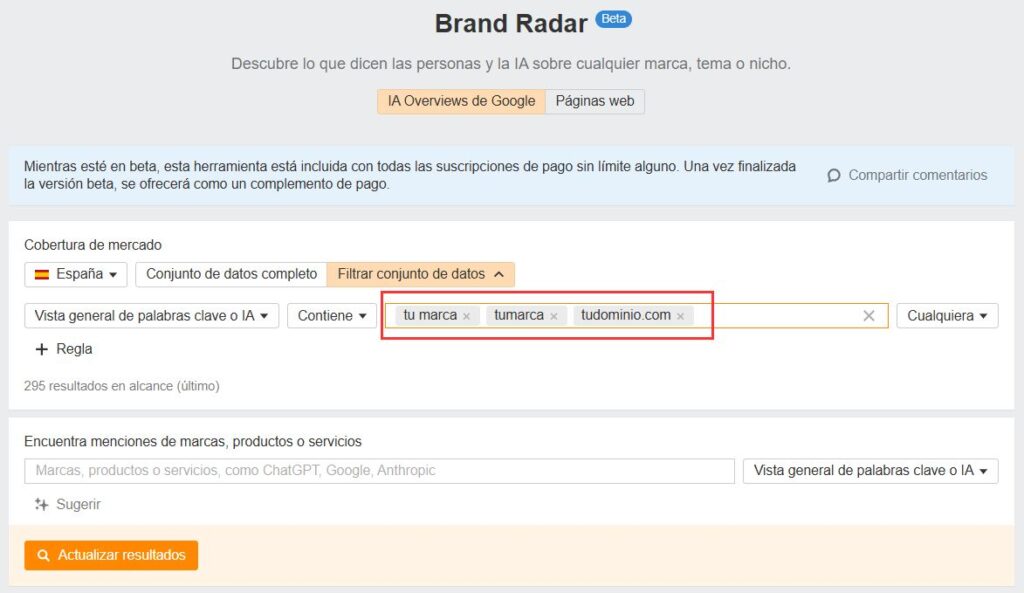Screen dimensions: 1024x593
Task: Add a new filter Regla
Action: point(64,349)
